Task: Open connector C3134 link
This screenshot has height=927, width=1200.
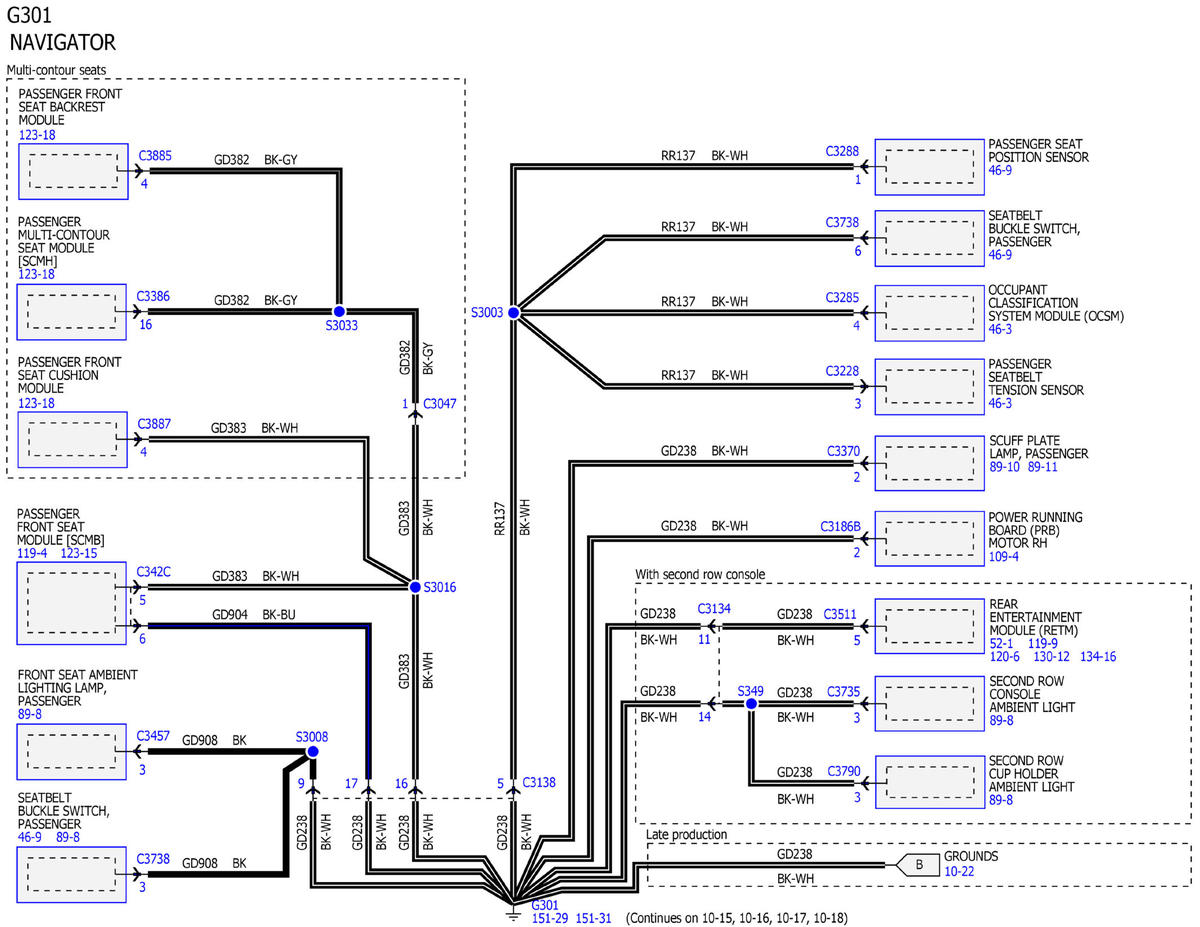Action: coord(714,608)
